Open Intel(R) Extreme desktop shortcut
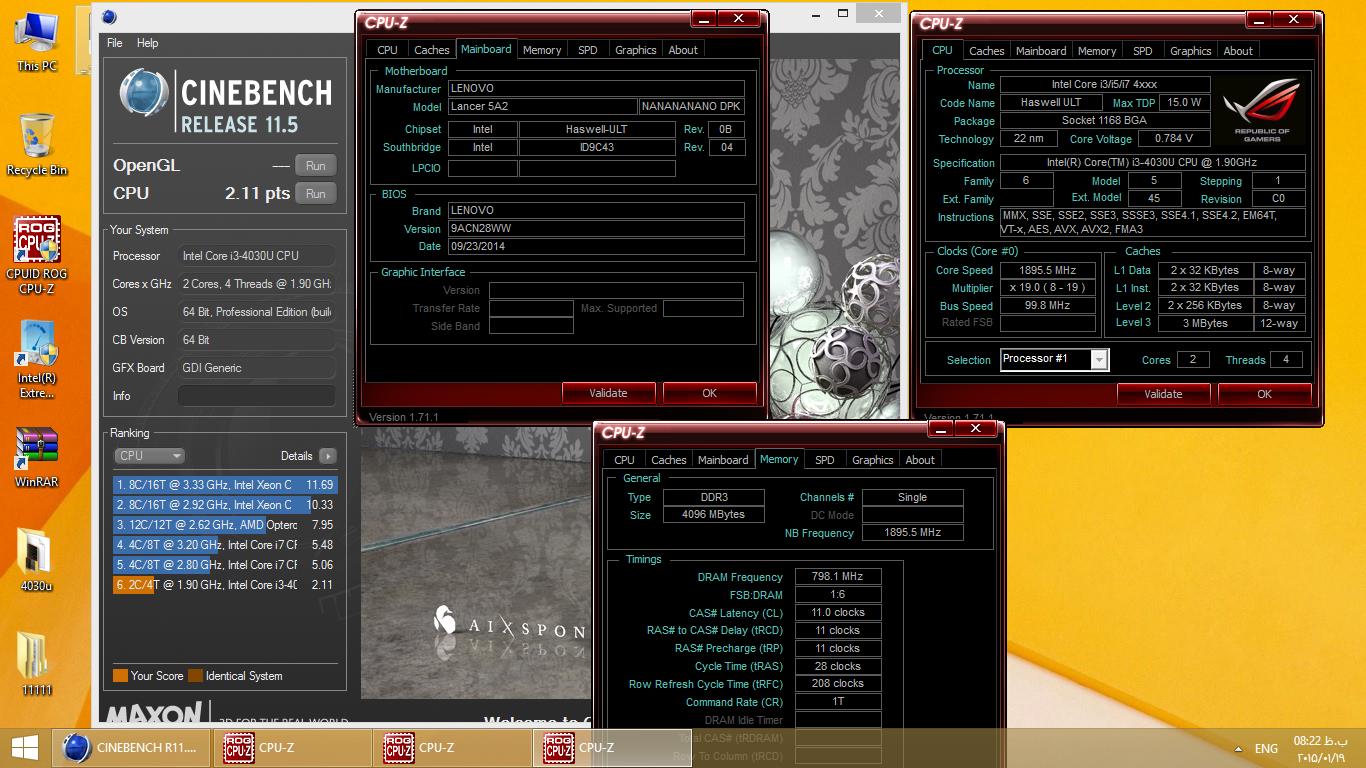 [x=37, y=360]
